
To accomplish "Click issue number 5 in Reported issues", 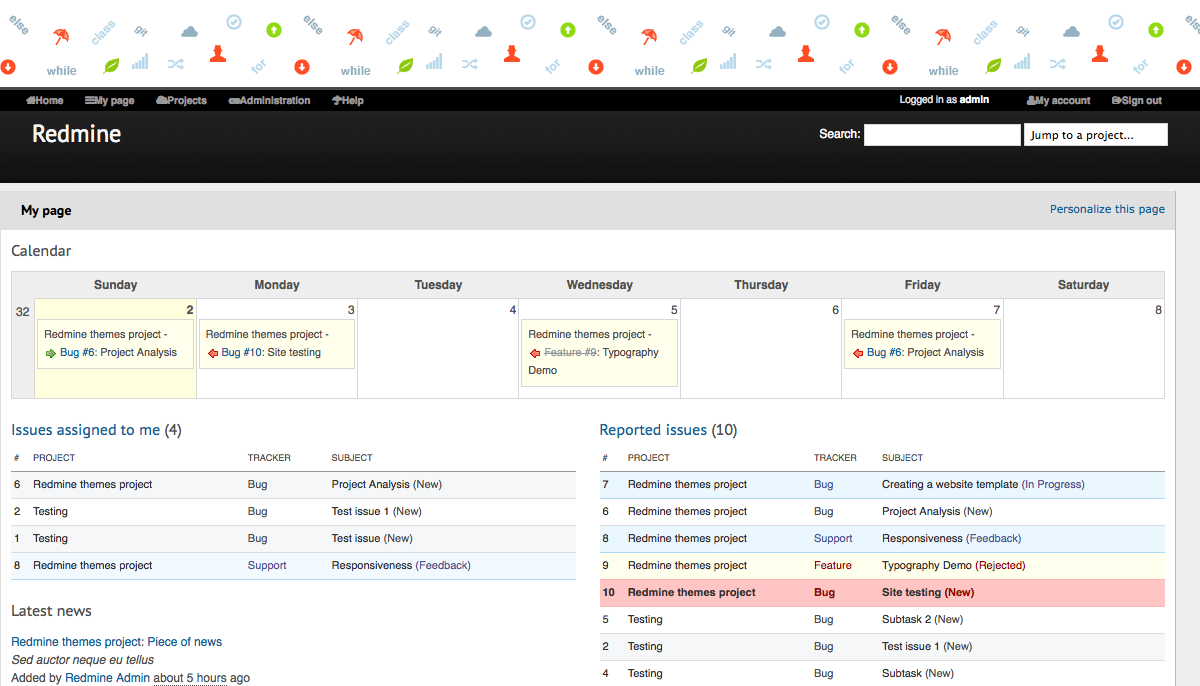I will (x=606, y=619).
